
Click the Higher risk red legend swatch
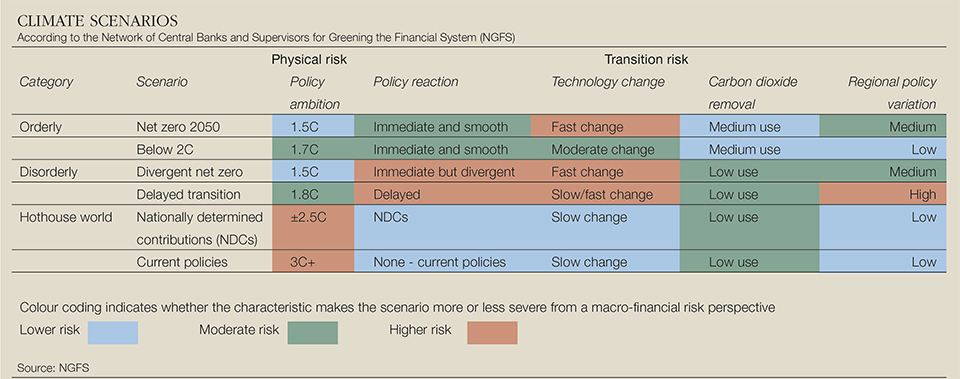coord(492,333)
